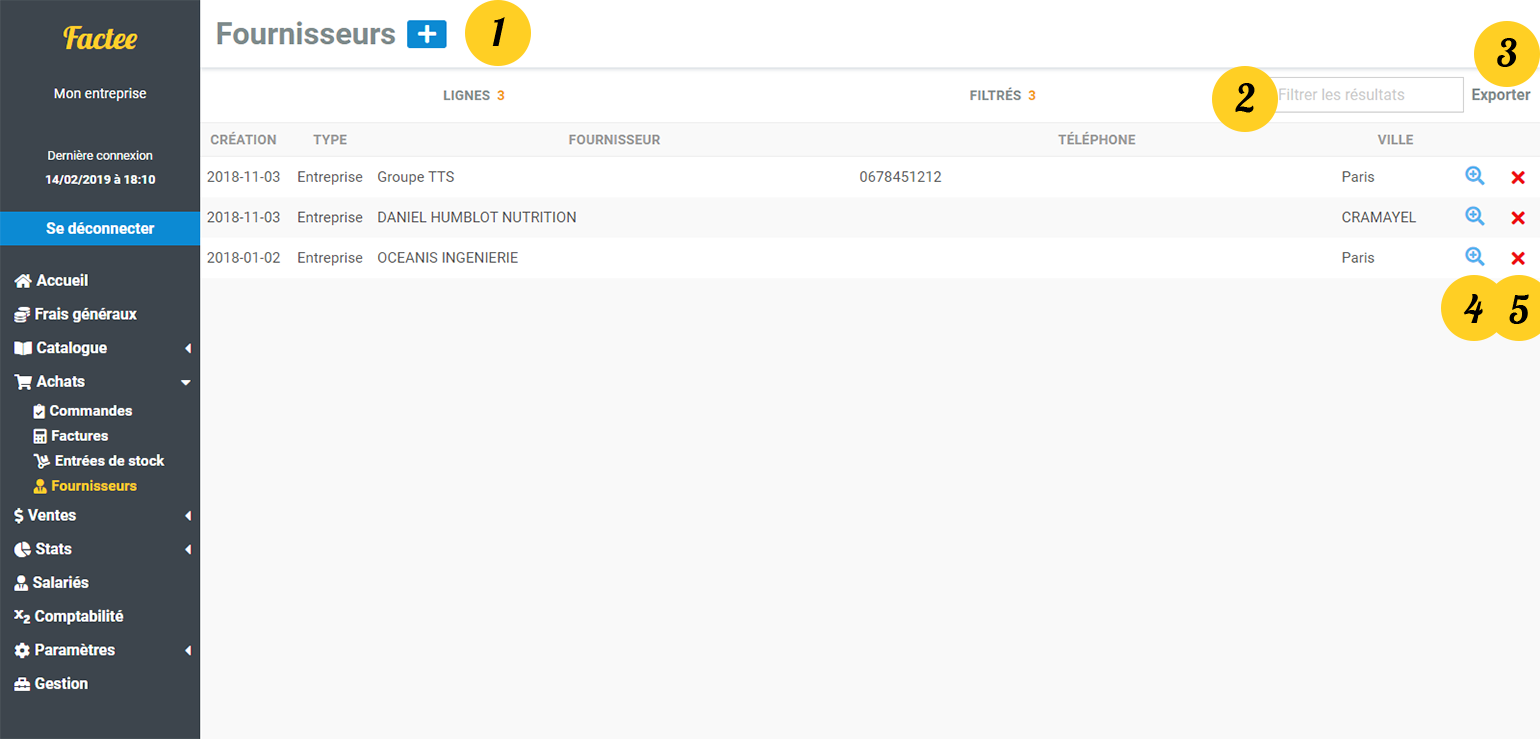
Task: Open Entrées de stock page
Action: [108, 461]
